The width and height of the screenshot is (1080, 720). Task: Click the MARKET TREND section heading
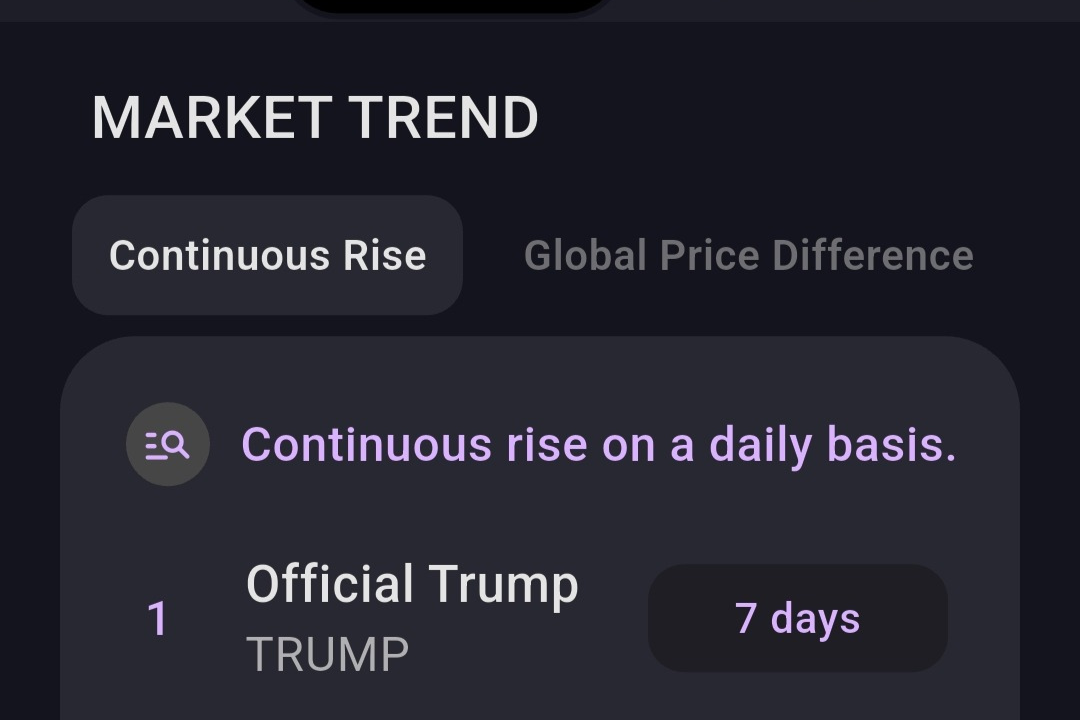(315, 116)
